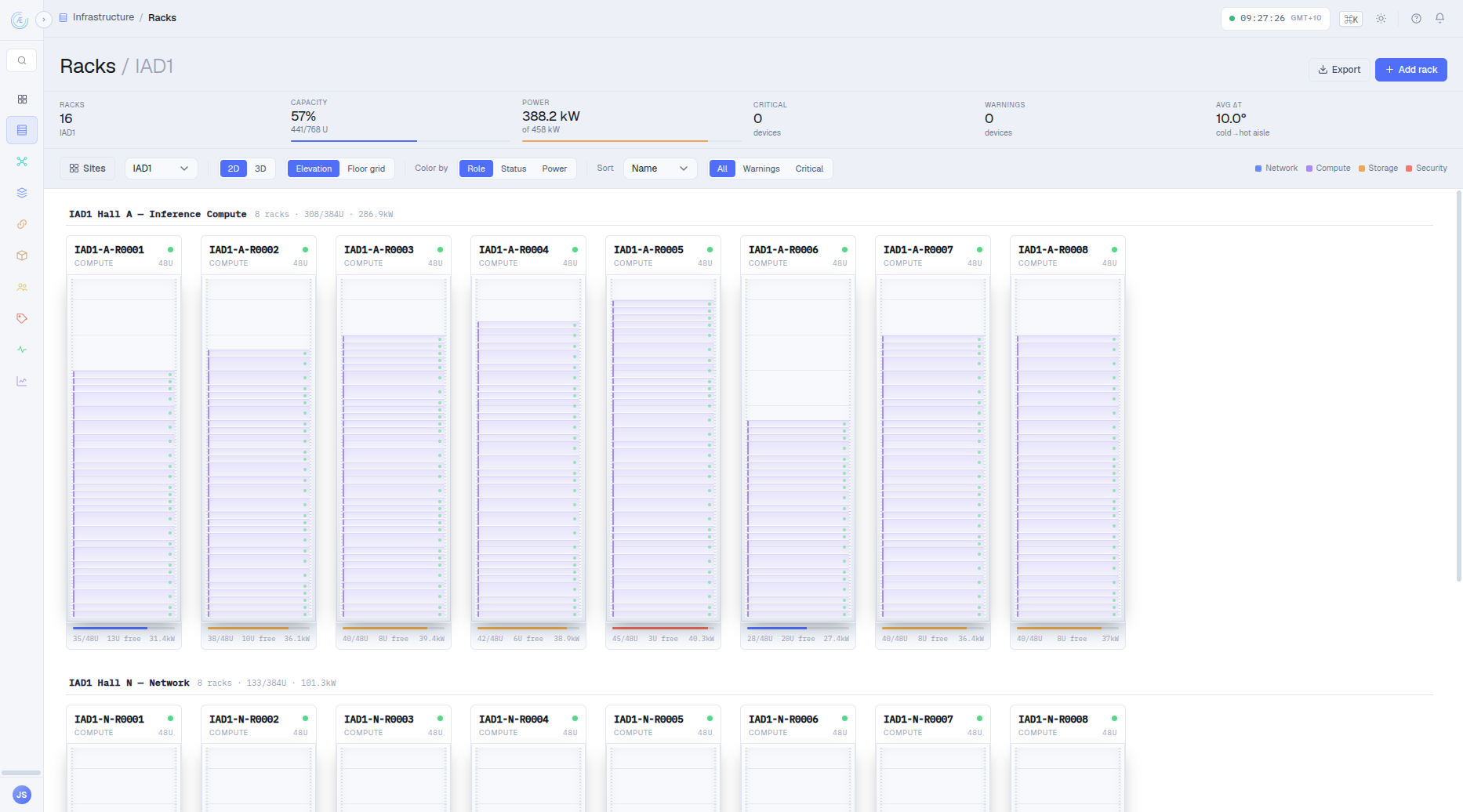Click the Power 388.2 kW progress bar
The image size is (1463, 812).
(x=632, y=141)
